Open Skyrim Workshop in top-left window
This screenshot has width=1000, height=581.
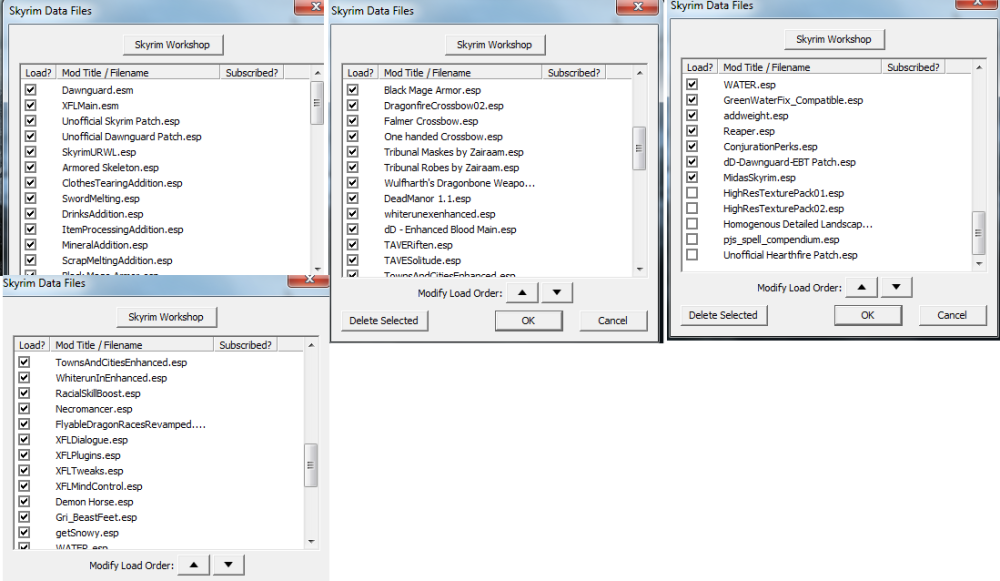click(x=172, y=45)
